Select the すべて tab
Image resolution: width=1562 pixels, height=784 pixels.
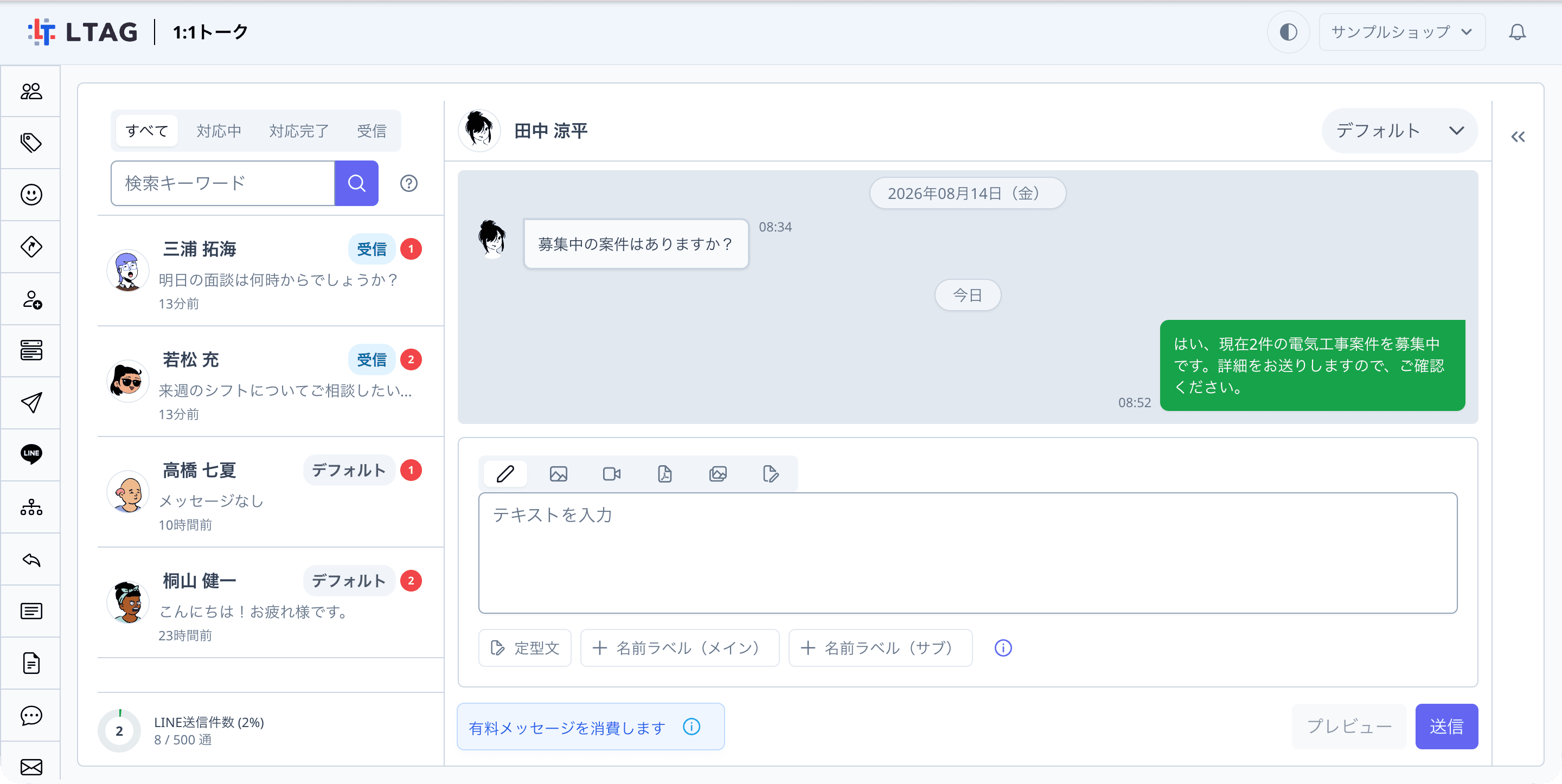pyautogui.click(x=147, y=131)
